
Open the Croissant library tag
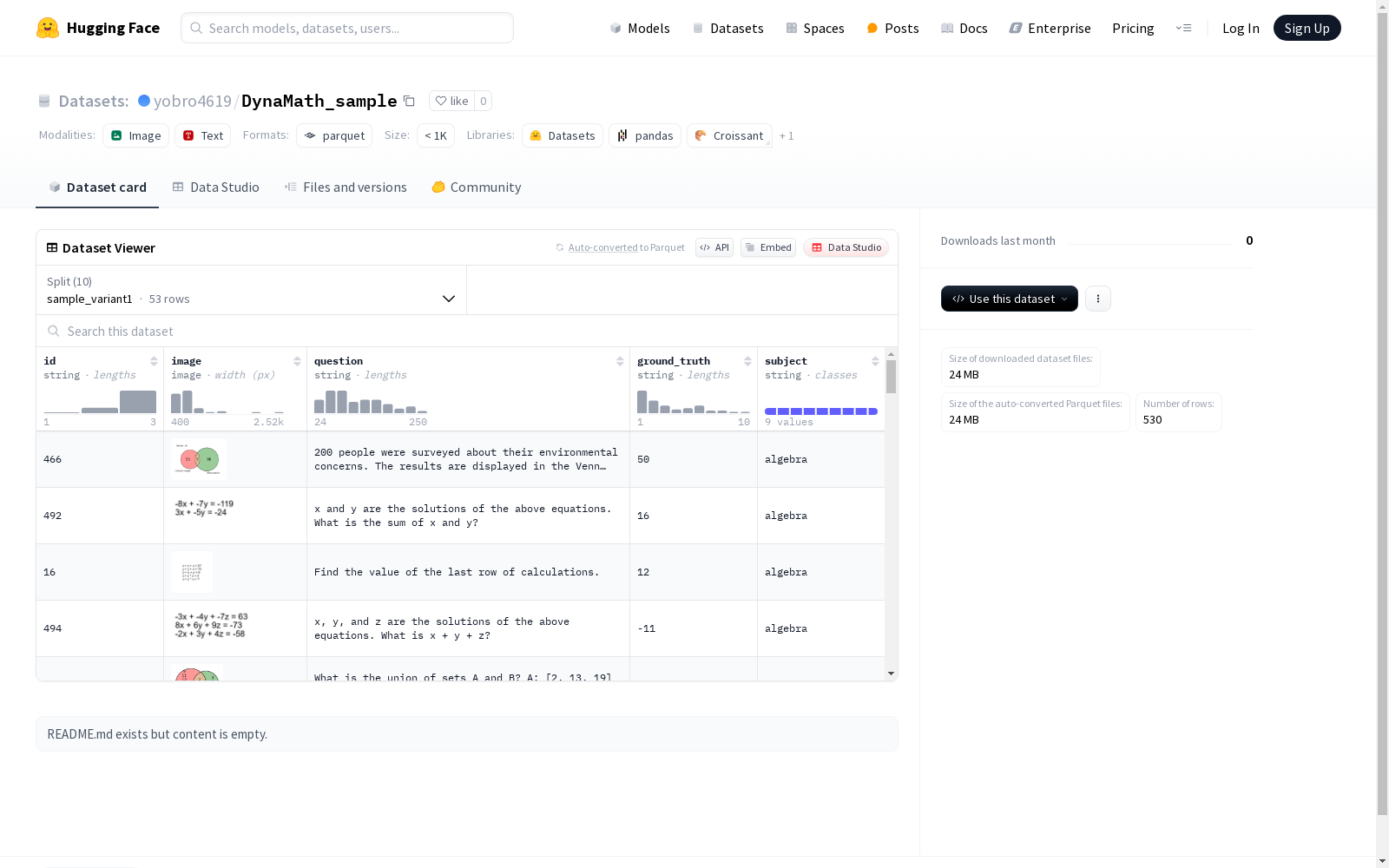pos(729,135)
